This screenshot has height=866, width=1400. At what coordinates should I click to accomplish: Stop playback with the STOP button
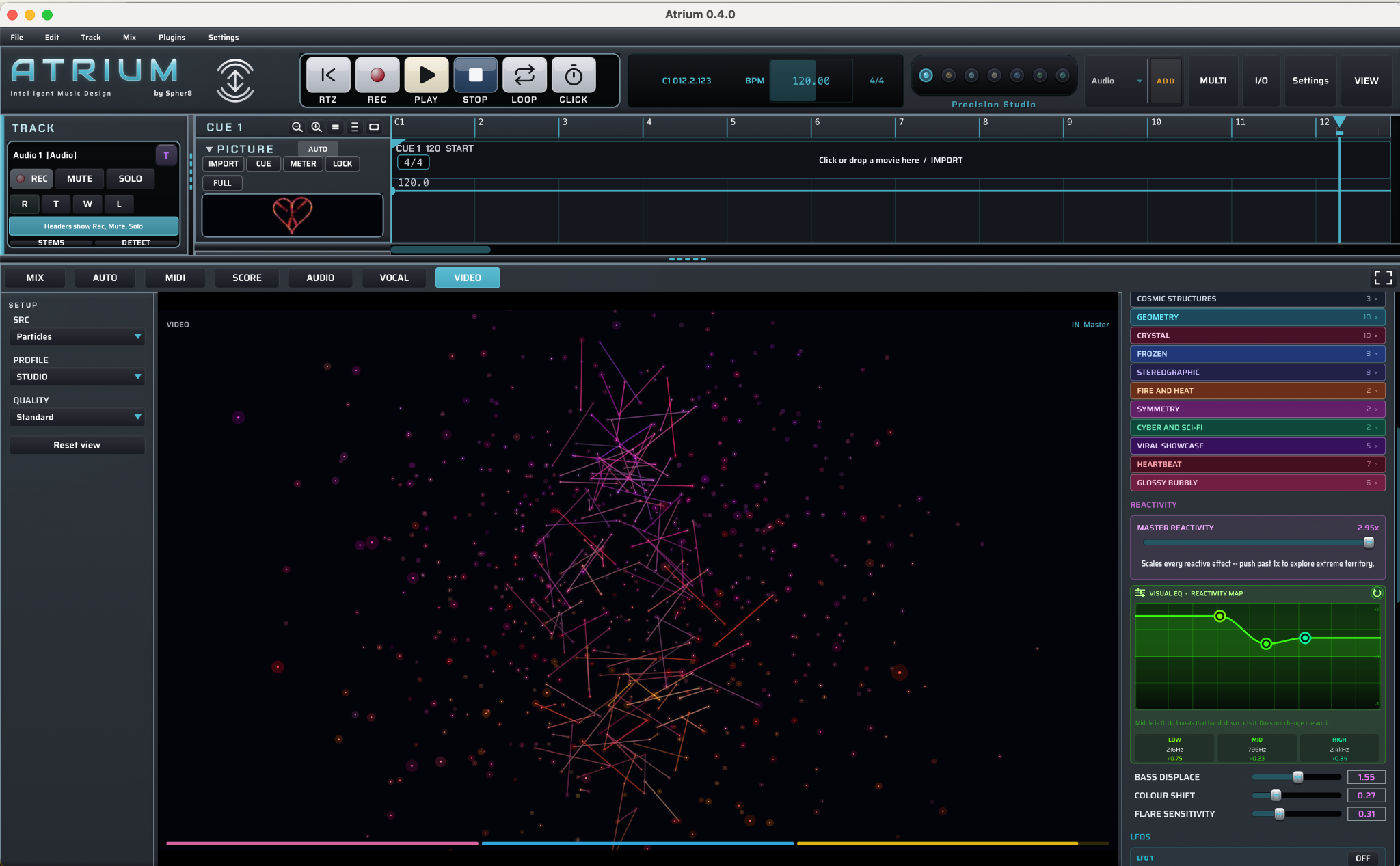[x=476, y=75]
